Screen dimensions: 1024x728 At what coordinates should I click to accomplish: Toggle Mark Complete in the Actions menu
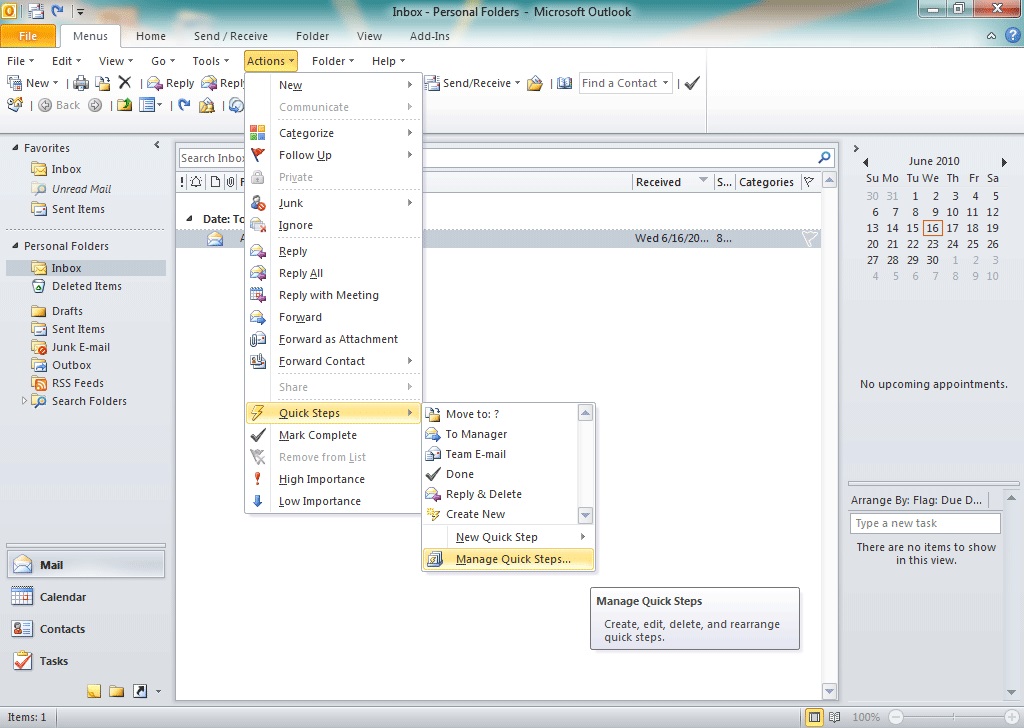[318, 435]
